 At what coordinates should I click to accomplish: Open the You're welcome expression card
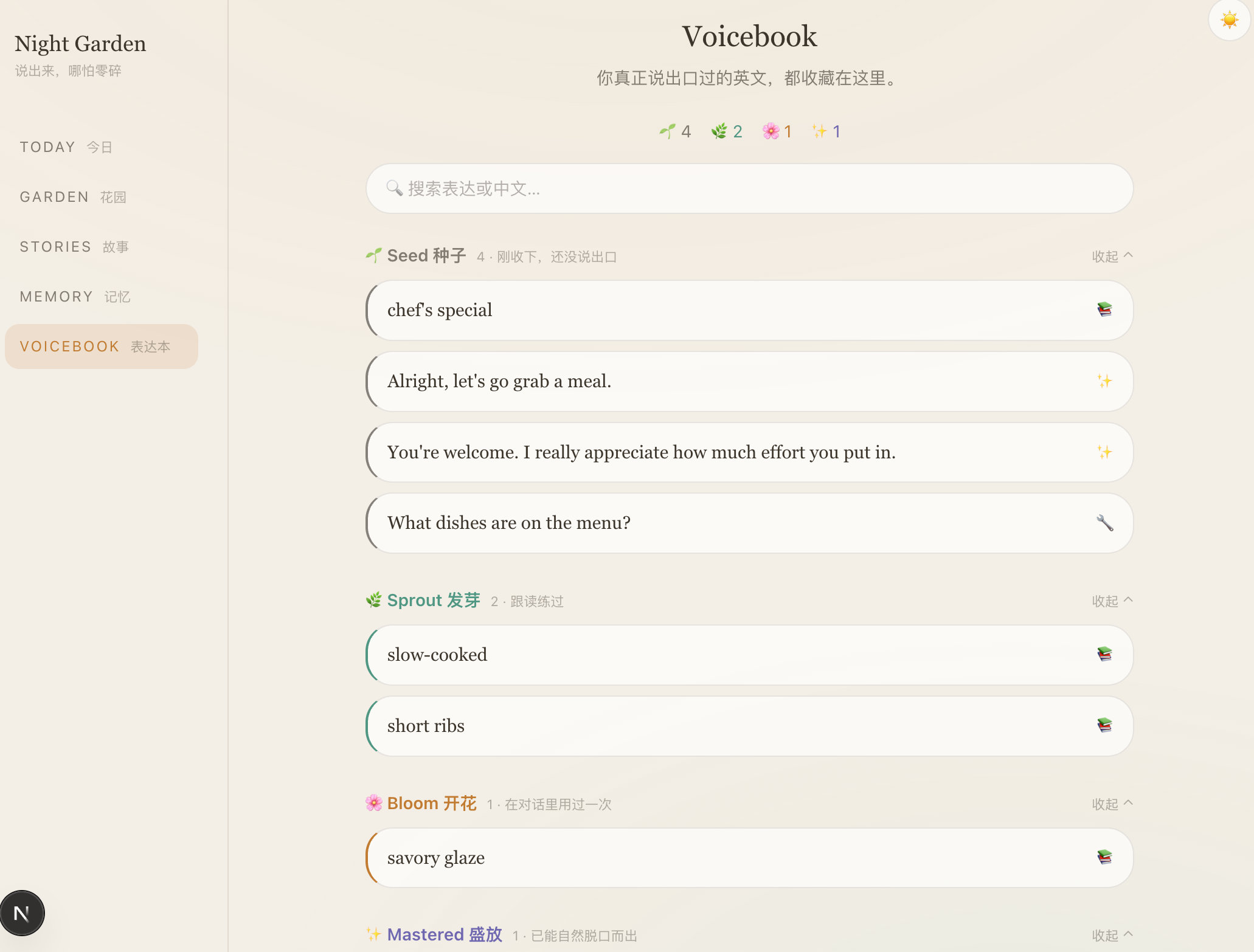click(x=749, y=452)
